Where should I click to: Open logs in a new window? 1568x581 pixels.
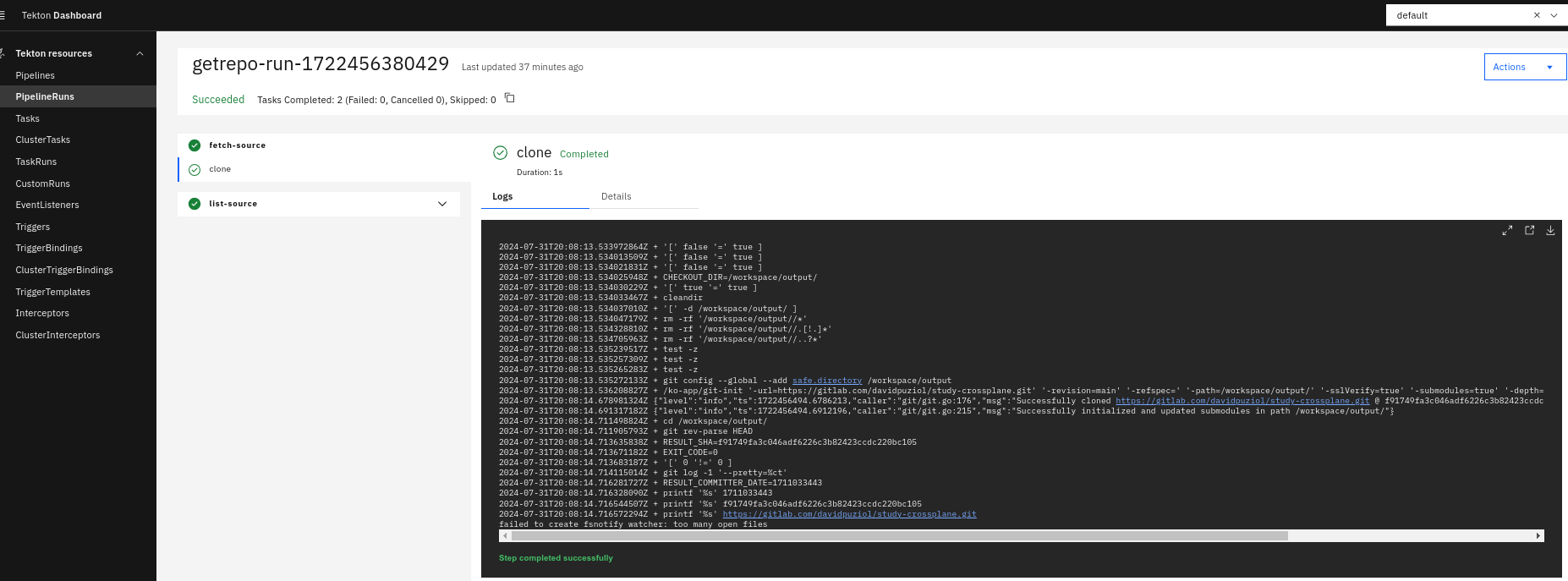click(1529, 230)
